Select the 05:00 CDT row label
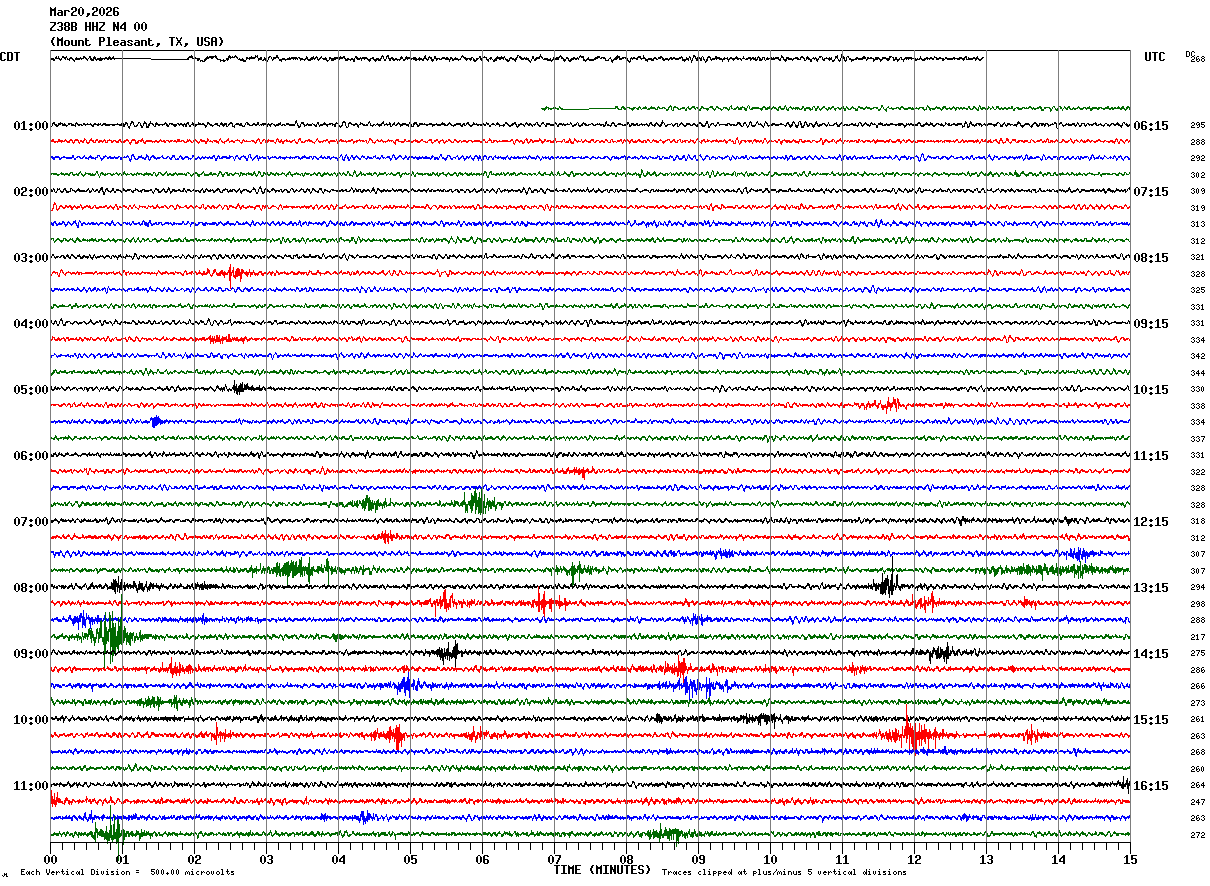Screen dimensions: 1210x886 (x=31, y=390)
